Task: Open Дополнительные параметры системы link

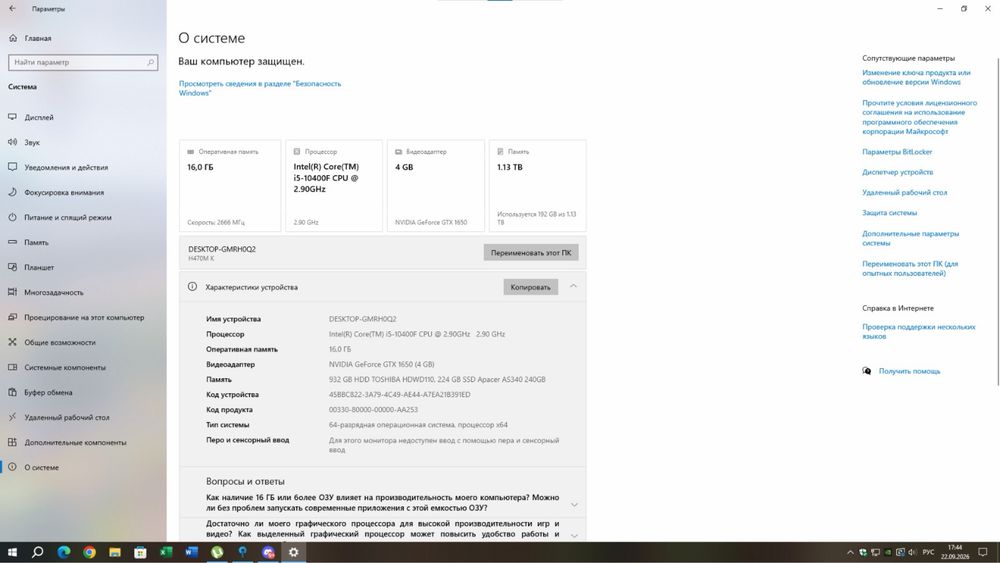Action: 910,238
